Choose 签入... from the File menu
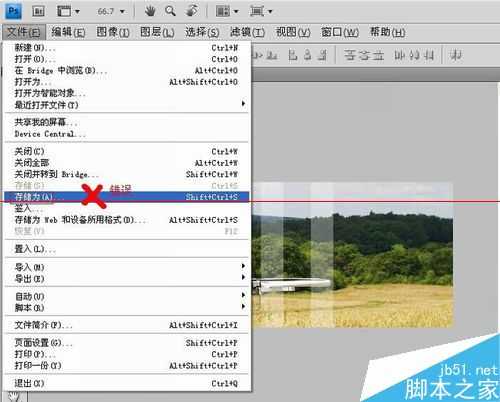This screenshot has width=500, height=402. pyautogui.click(x=127, y=209)
